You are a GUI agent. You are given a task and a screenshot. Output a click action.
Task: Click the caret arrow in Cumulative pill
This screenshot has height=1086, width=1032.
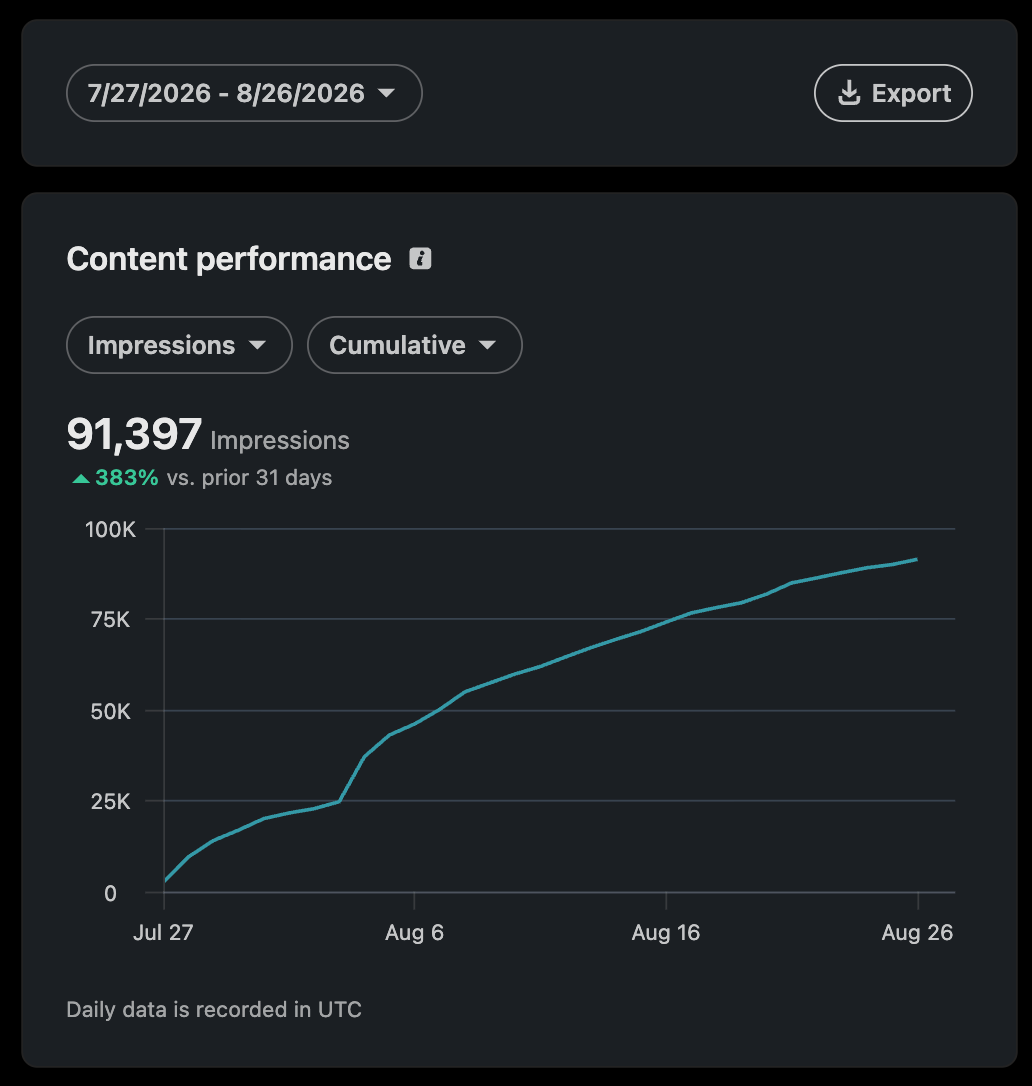[487, 345]
